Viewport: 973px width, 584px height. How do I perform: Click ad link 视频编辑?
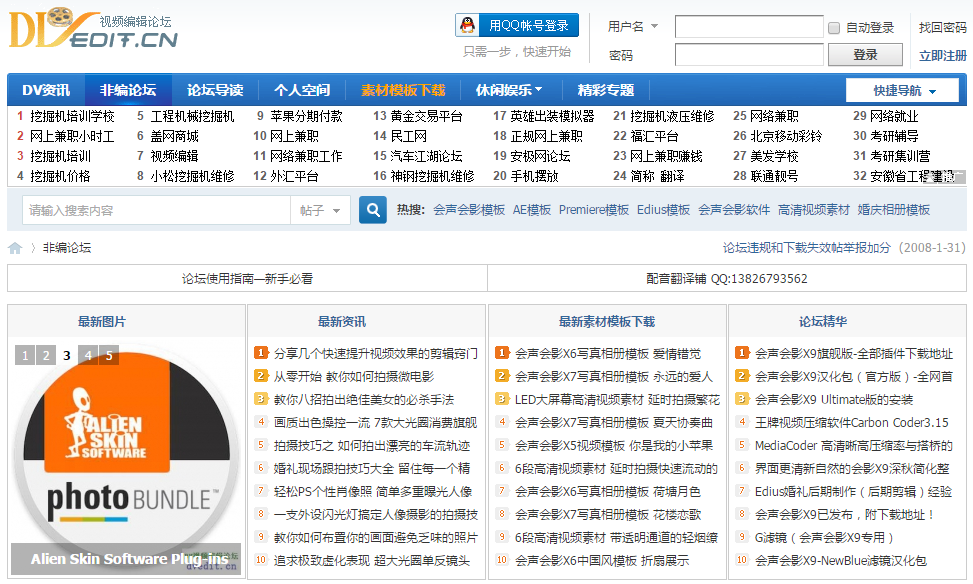point(174,156)
